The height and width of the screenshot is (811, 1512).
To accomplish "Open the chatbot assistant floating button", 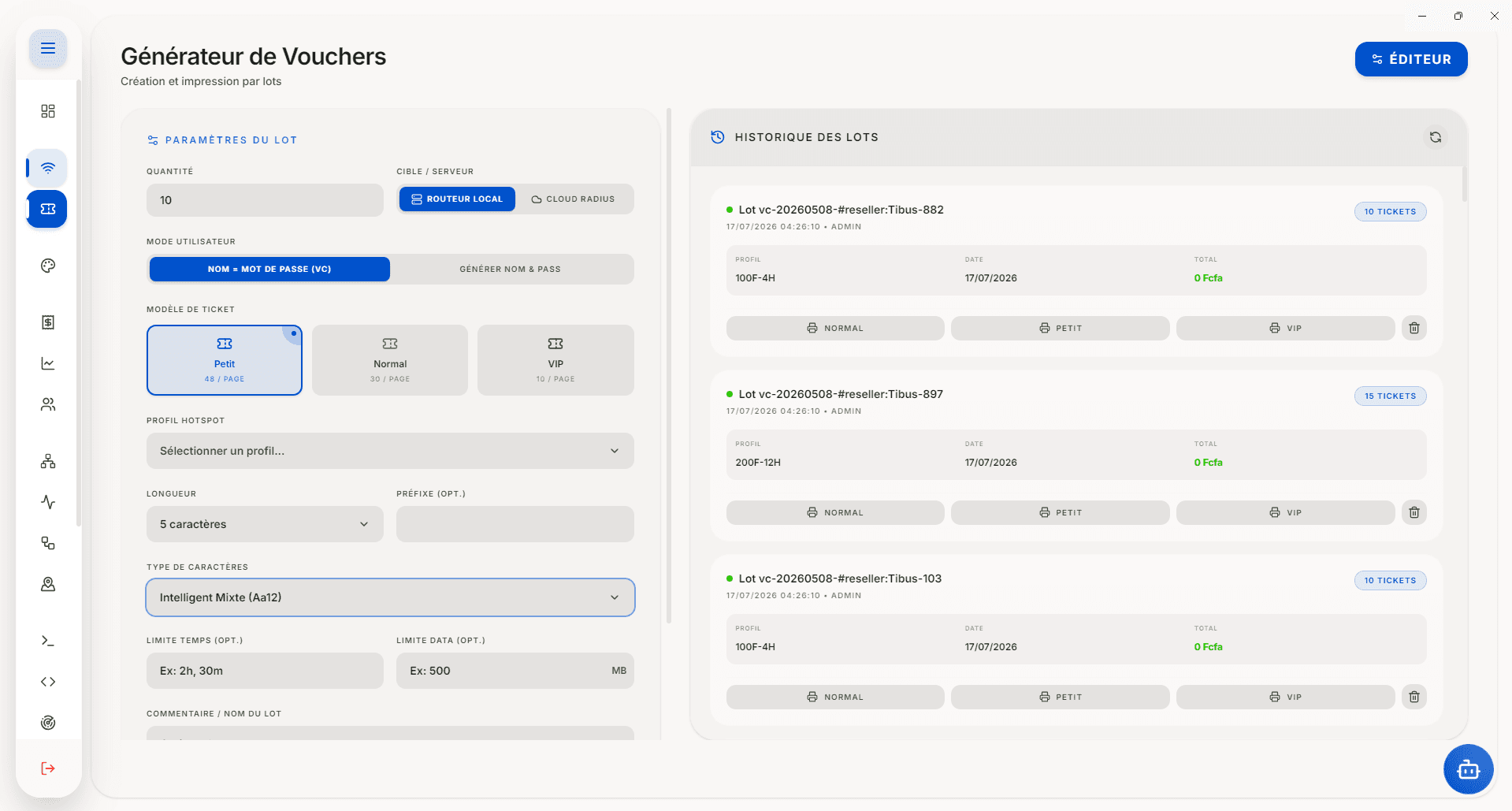I will (1468, 769).
